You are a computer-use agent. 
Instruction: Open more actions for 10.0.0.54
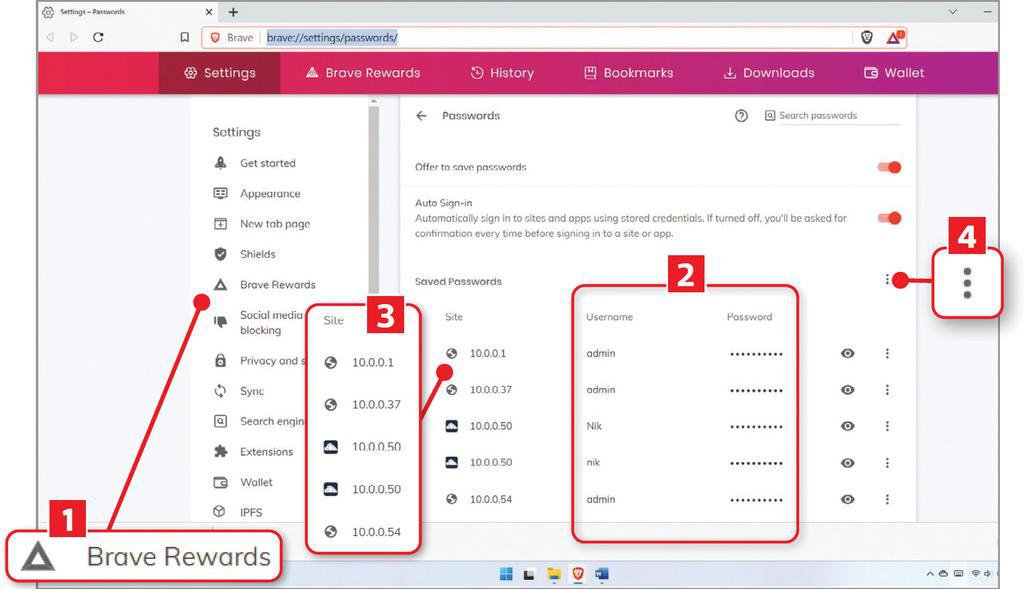pos(887,499)
